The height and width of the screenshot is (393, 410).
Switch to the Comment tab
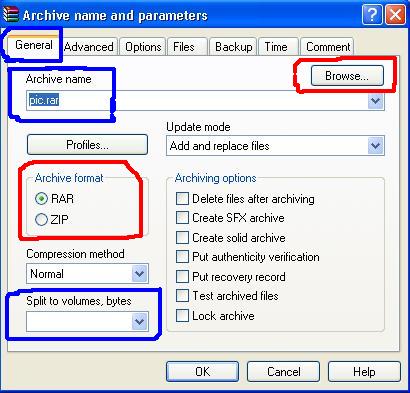[328, 47]
